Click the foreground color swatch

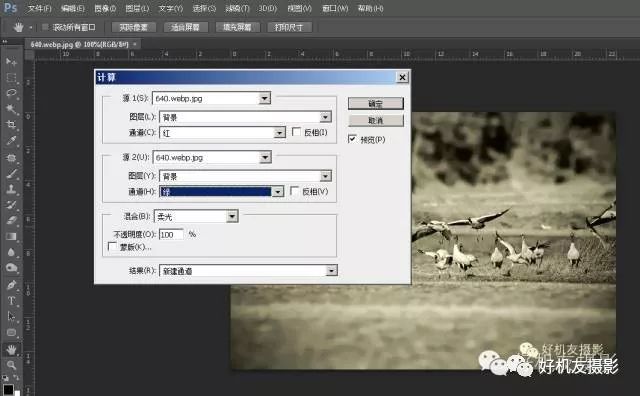[x=8, y=389]
